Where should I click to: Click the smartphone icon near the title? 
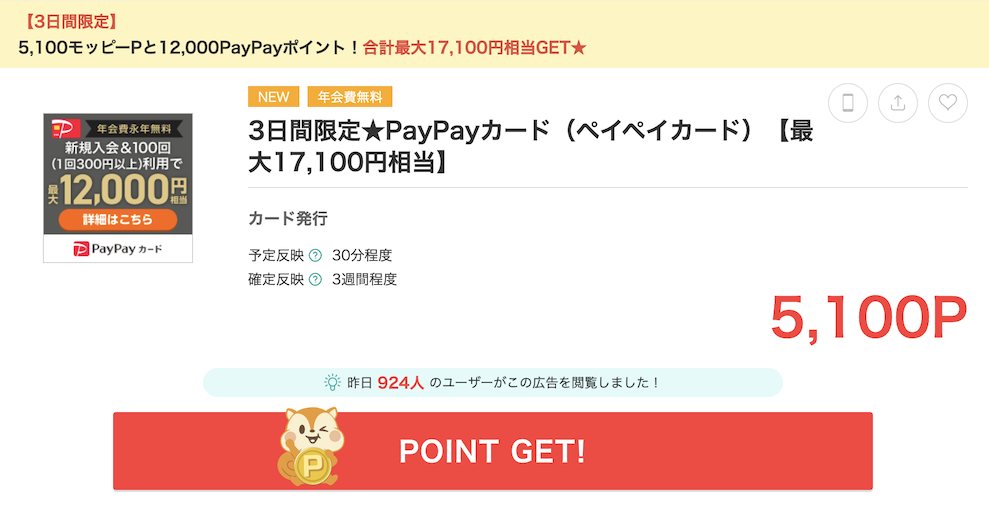point(848,103)
